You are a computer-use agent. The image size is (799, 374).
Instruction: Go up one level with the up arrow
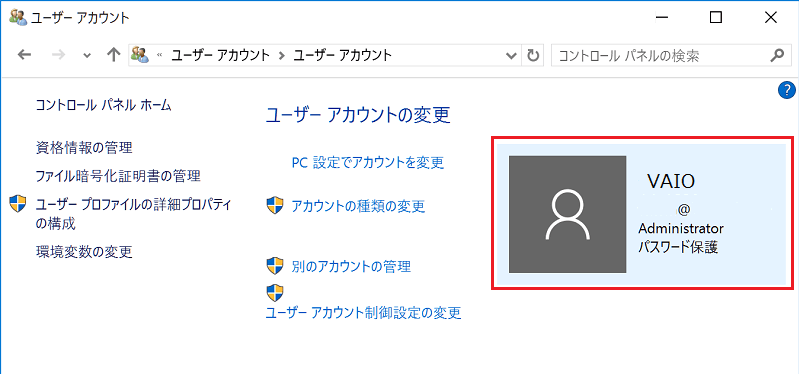click(113, 55)
